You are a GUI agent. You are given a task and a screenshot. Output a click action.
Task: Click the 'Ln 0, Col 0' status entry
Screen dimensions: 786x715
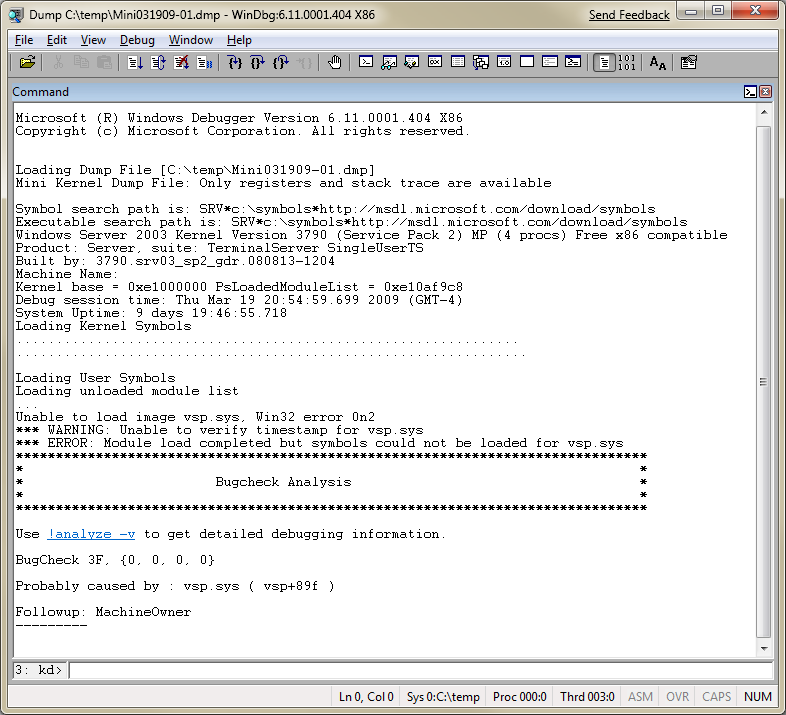tap(366, 697)
